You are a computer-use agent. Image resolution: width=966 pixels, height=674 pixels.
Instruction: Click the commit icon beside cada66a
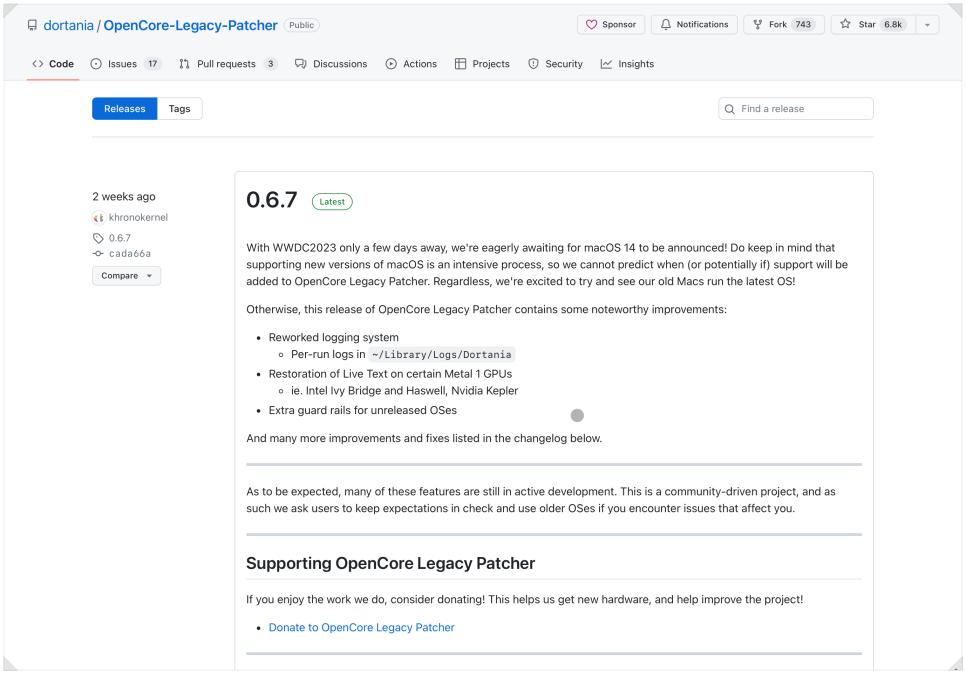[x=98, y=254]
